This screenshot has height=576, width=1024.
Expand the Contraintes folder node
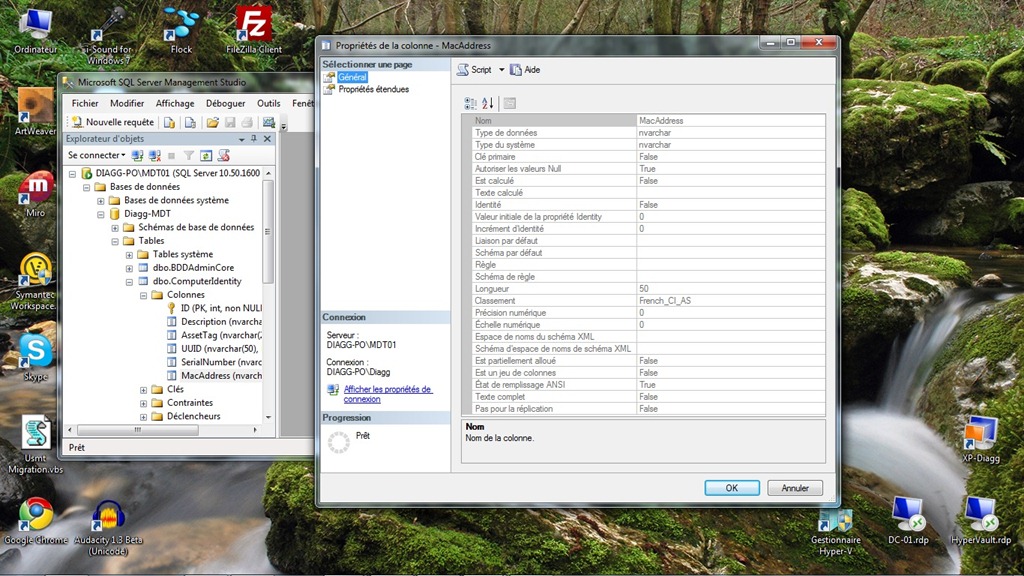[144, 404]
